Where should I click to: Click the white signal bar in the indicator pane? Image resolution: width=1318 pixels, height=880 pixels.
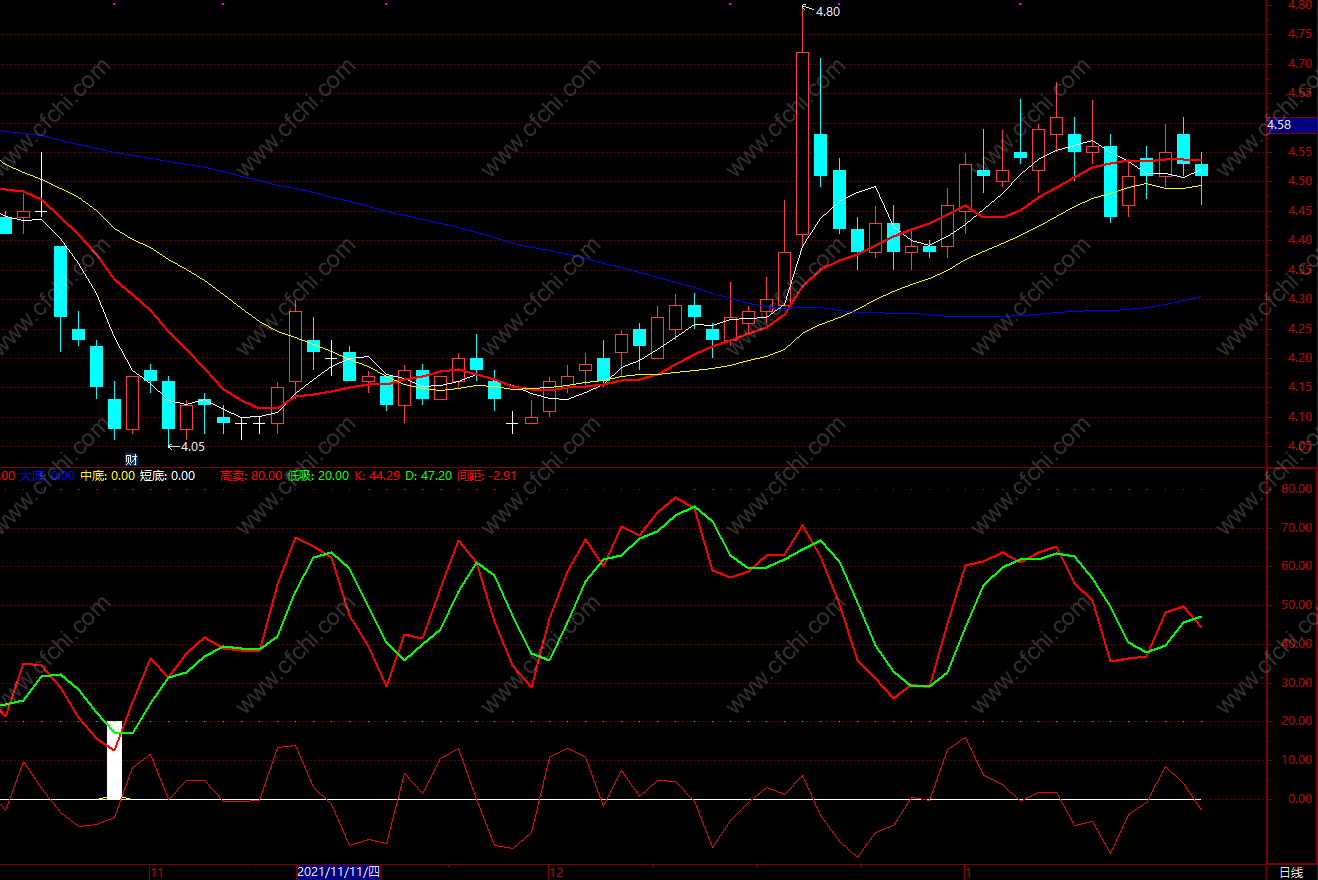point(114,760)
